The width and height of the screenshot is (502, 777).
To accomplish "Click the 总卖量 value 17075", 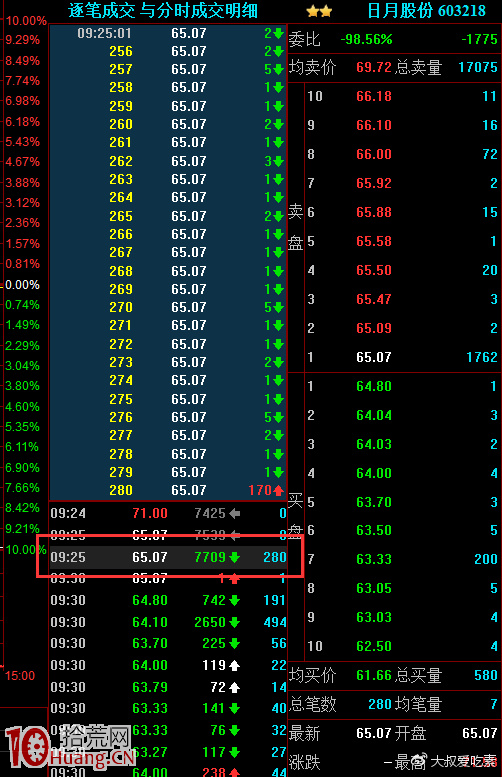I will pyautogui.click(x=478, y=67).
